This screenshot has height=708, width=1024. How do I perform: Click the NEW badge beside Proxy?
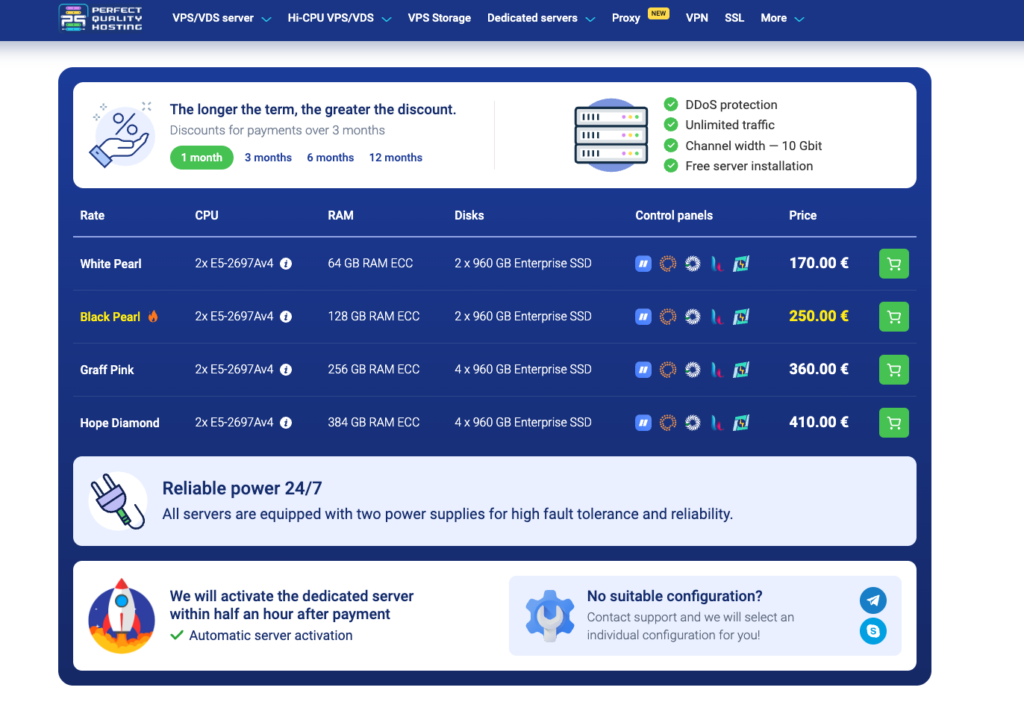pos(658,13)
